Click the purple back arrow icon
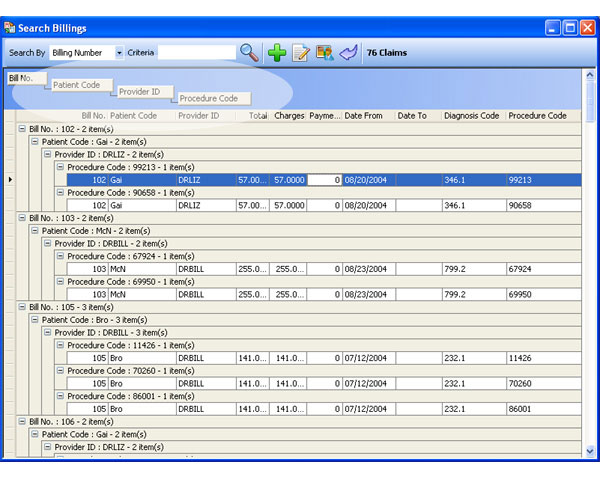 pos(347,52)
